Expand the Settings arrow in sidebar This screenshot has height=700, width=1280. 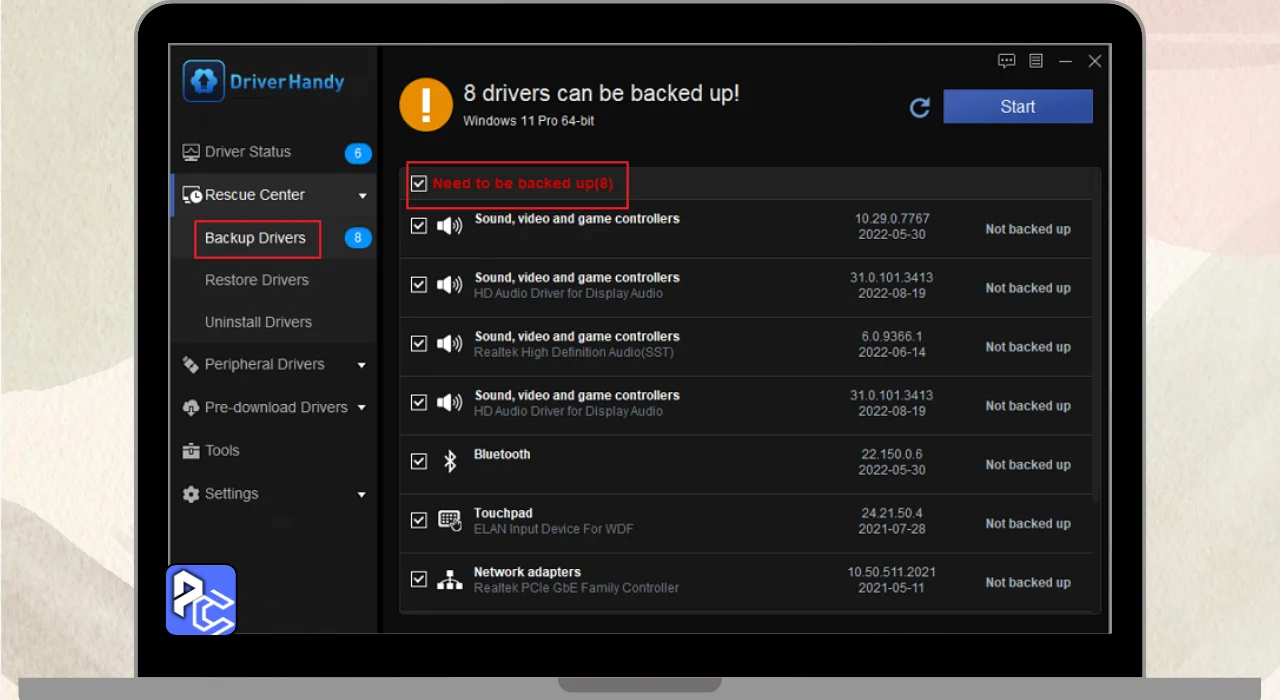click(x=362, y=495)
